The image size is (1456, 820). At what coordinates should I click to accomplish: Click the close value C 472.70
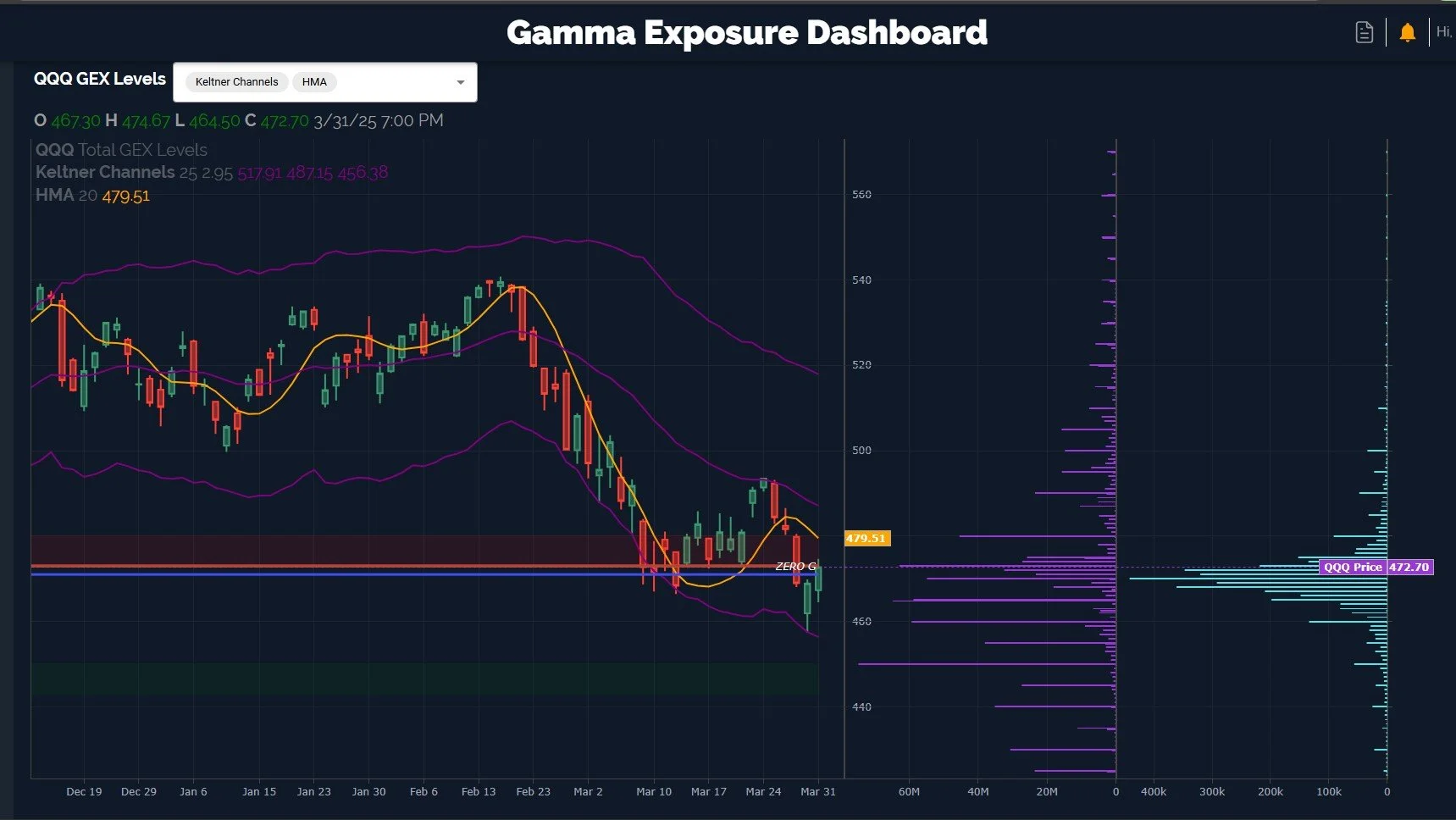277,120
